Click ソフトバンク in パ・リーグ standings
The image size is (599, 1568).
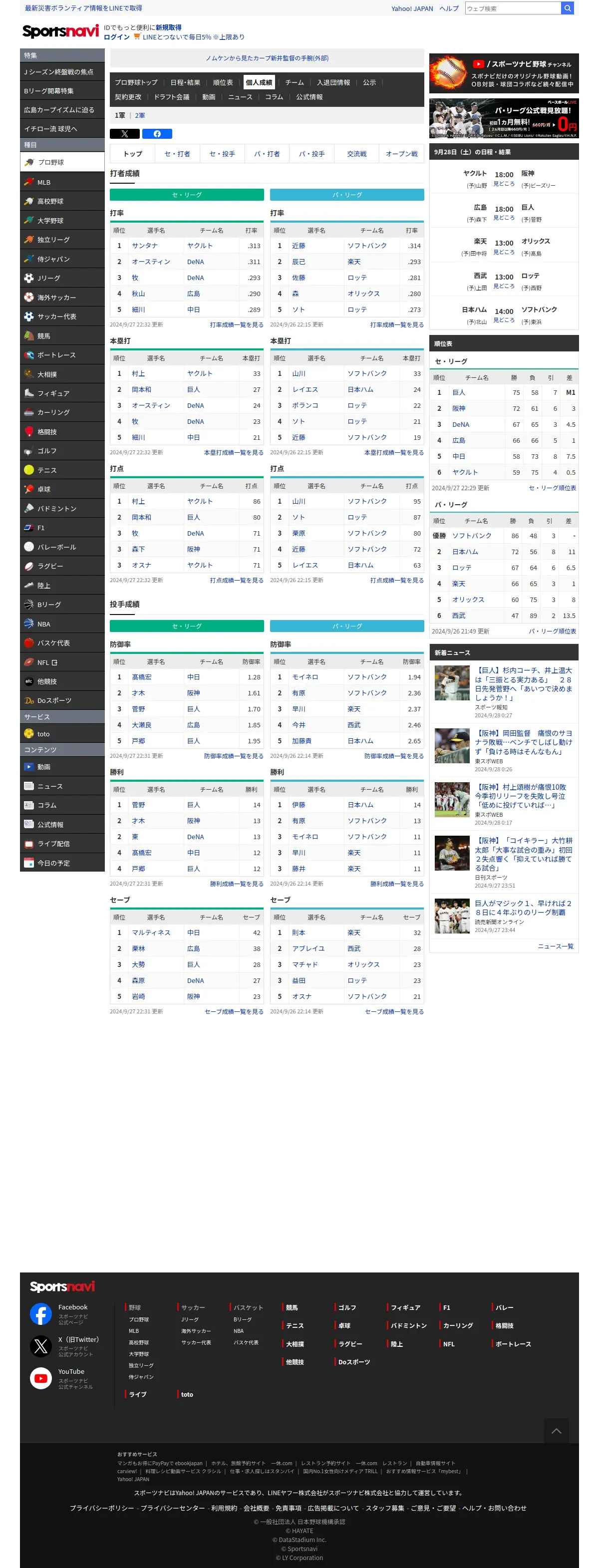471,536
